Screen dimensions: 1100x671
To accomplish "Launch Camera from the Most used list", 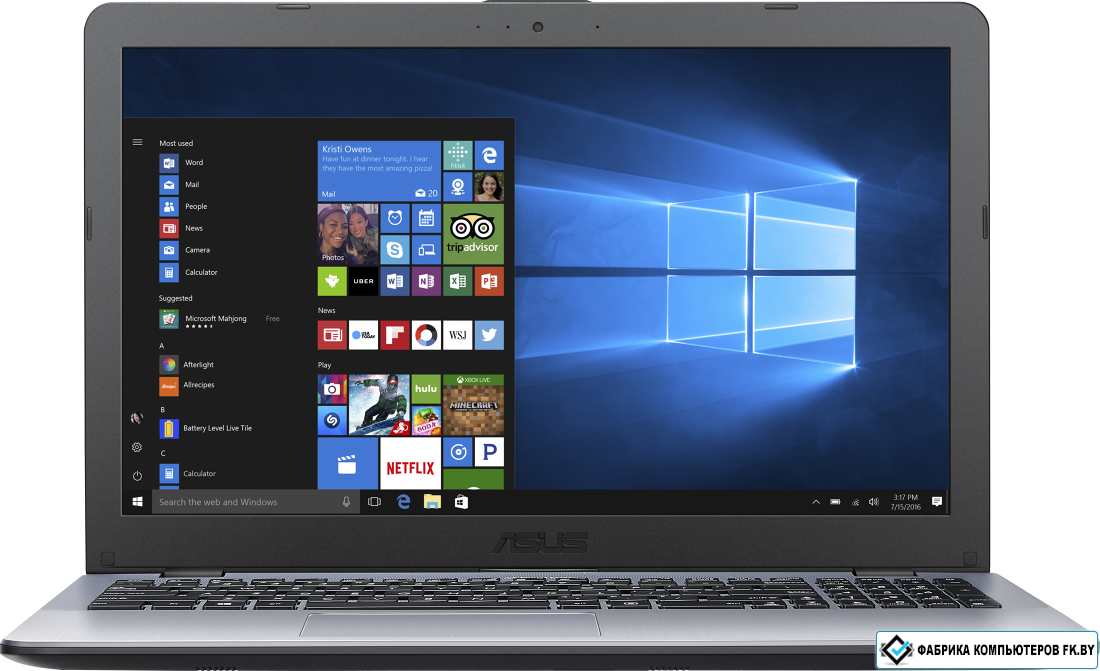I will point(185,250).
